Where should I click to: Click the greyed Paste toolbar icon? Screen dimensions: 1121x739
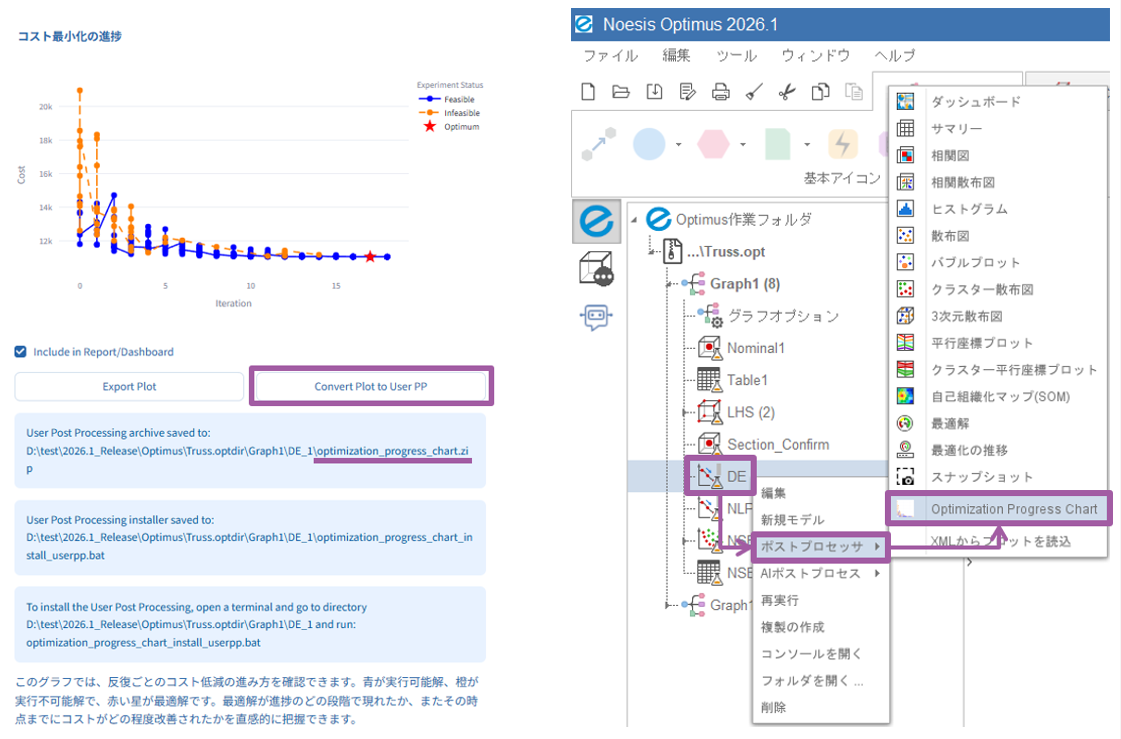(854, 91)
